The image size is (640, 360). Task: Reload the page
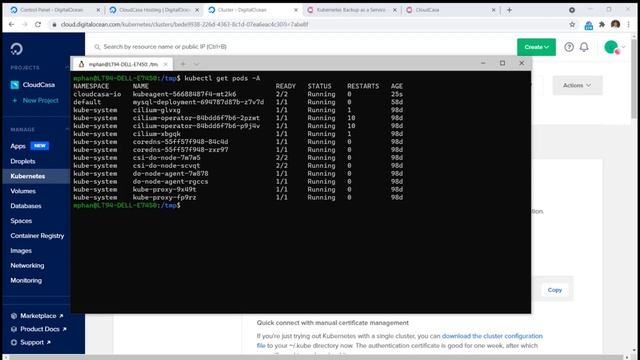pos(38,24)
